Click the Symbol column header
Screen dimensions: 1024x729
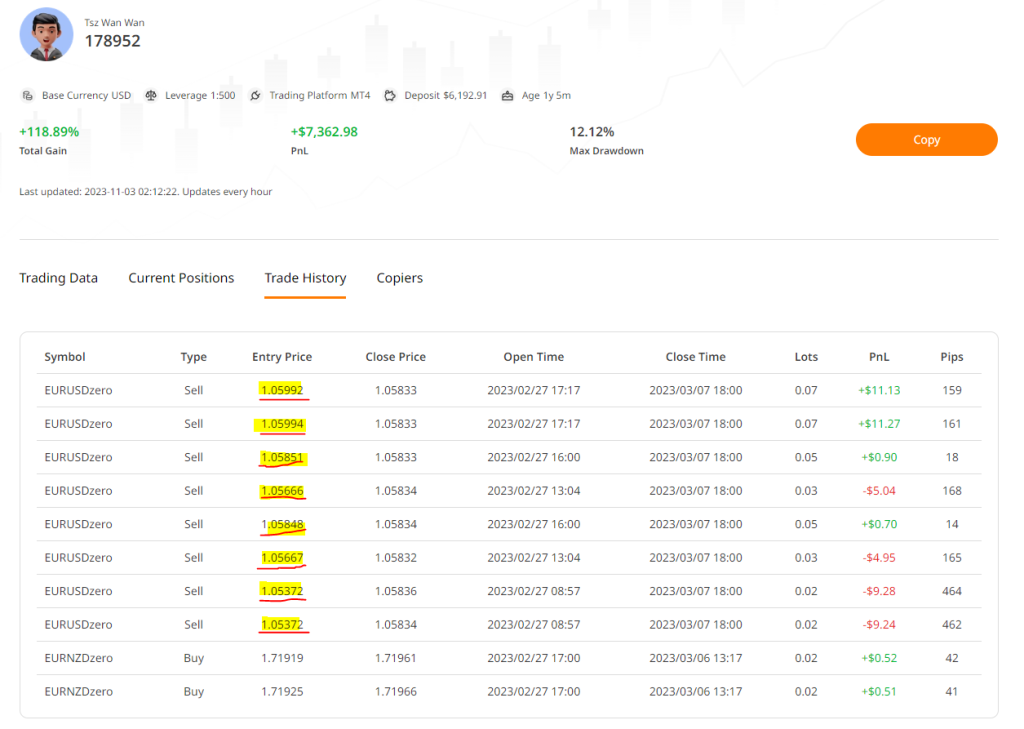[65, 357]
